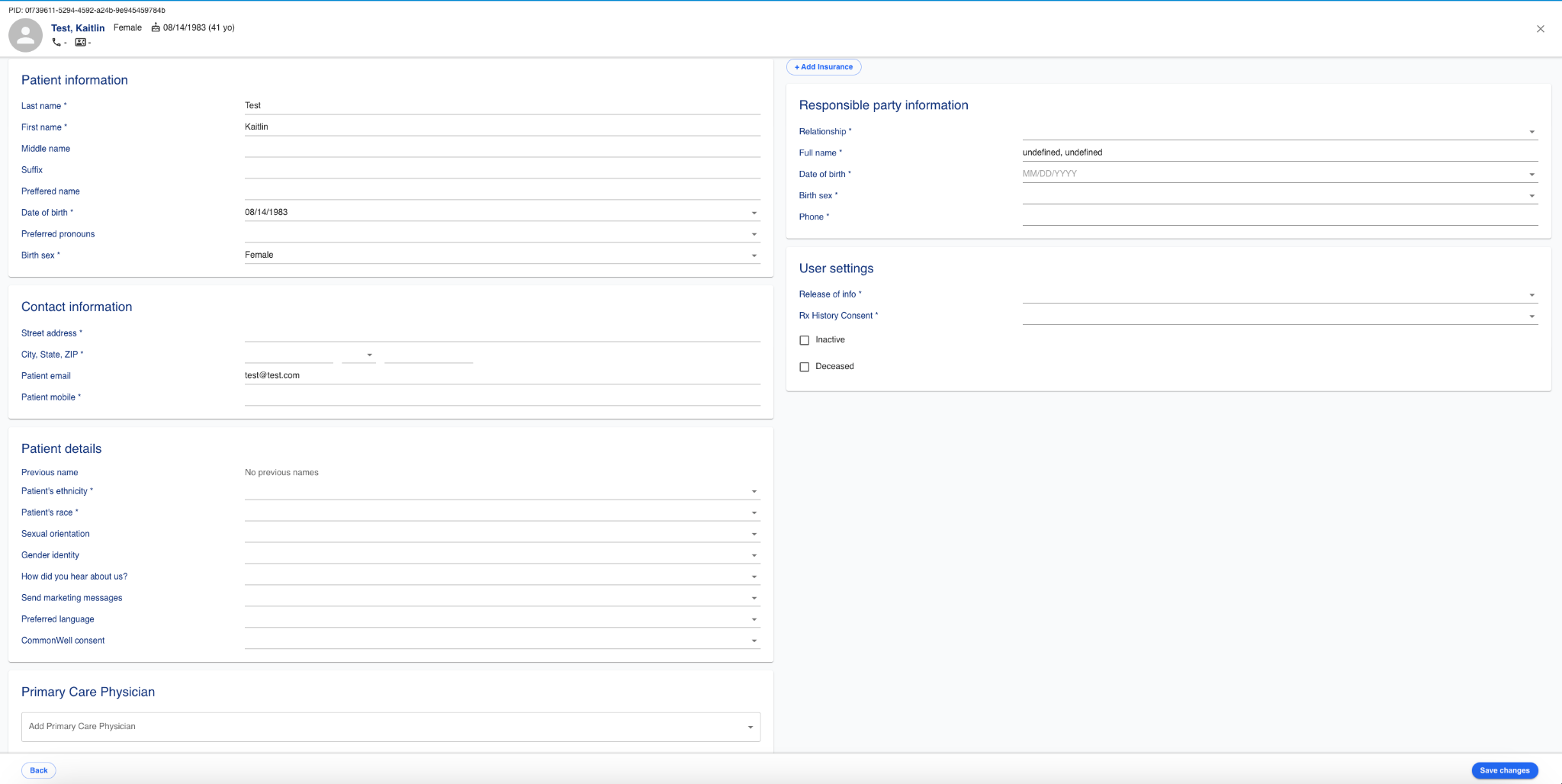Click the Street address input field
This screenshot has height=784, width=1562.
coord(502,333)
